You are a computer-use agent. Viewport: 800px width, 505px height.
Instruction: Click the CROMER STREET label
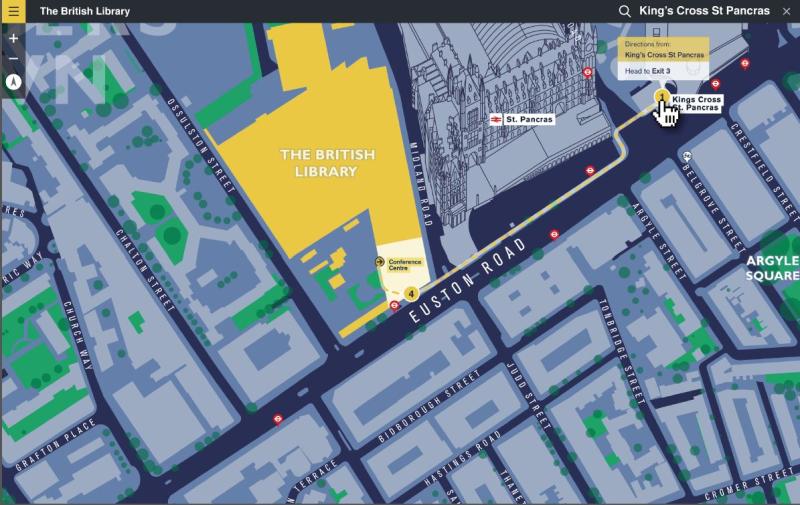(748, 485)
